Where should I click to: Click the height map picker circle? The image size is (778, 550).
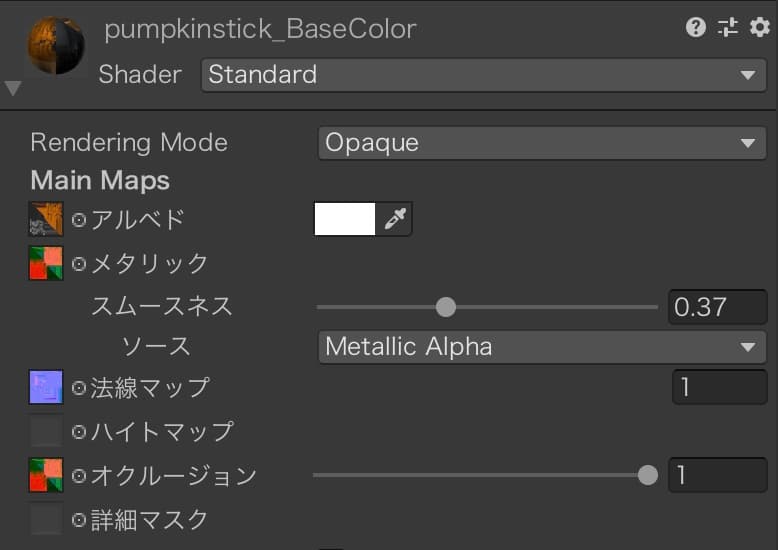[x=79, y=432]
